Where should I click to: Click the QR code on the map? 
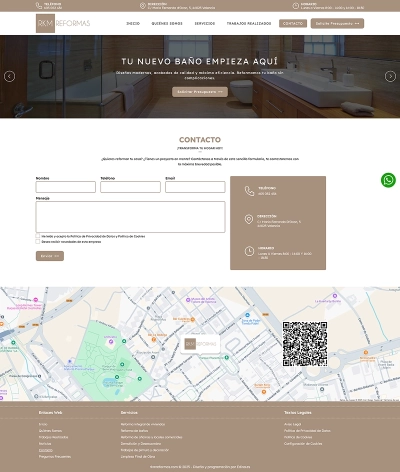305,344
